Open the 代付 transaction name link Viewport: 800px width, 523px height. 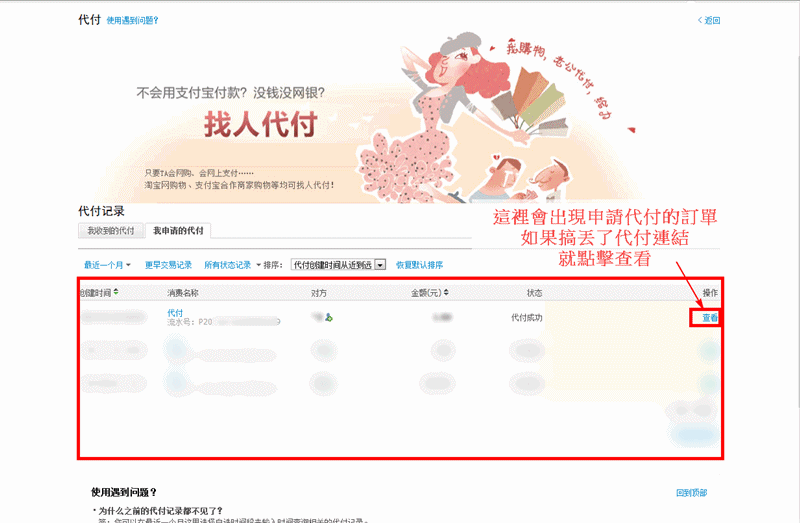pyautogui.click(x=175, y=313)
